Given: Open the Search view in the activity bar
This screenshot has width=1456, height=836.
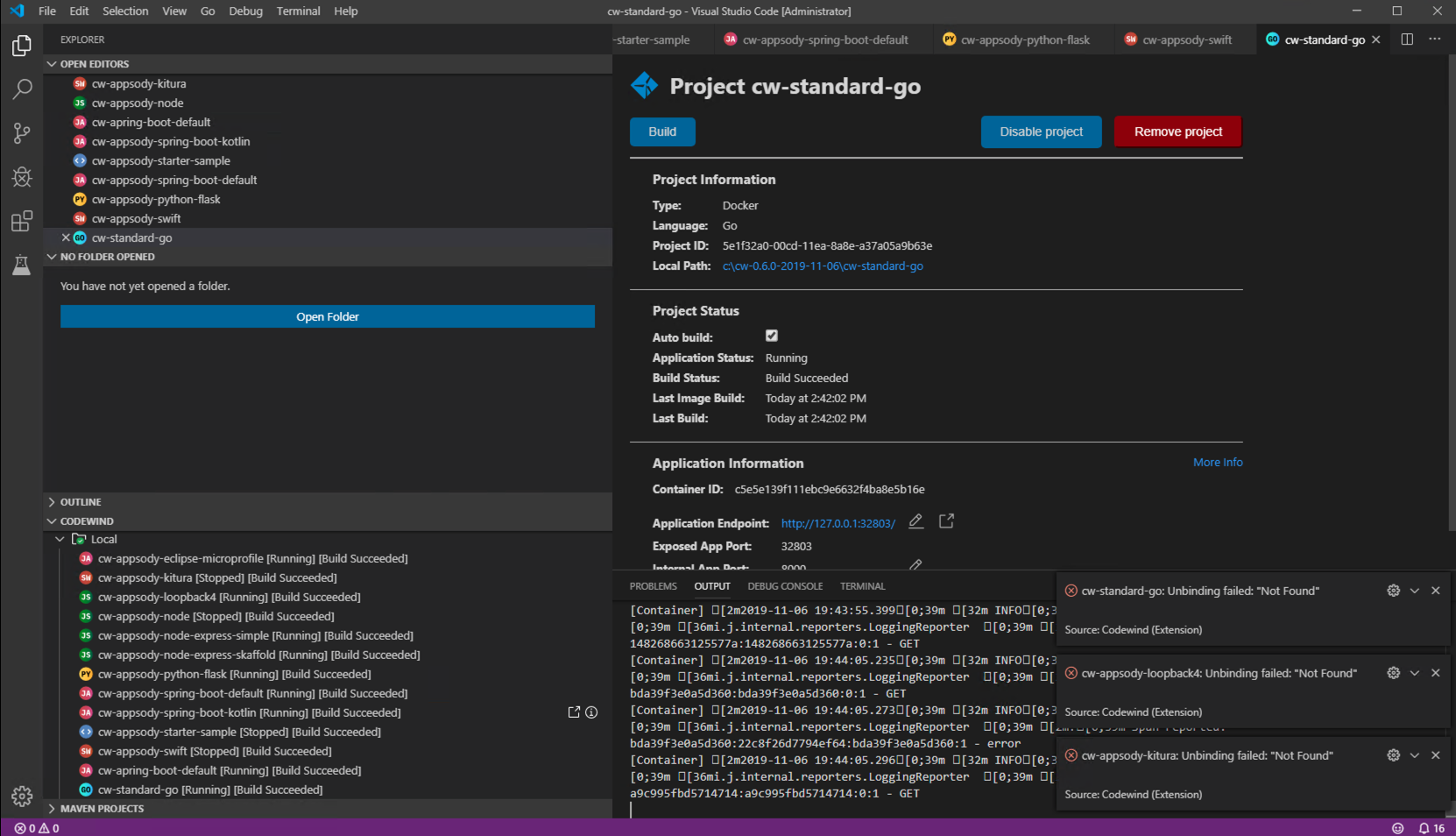Looking at the screenshot, I should (x=21, y=89).
